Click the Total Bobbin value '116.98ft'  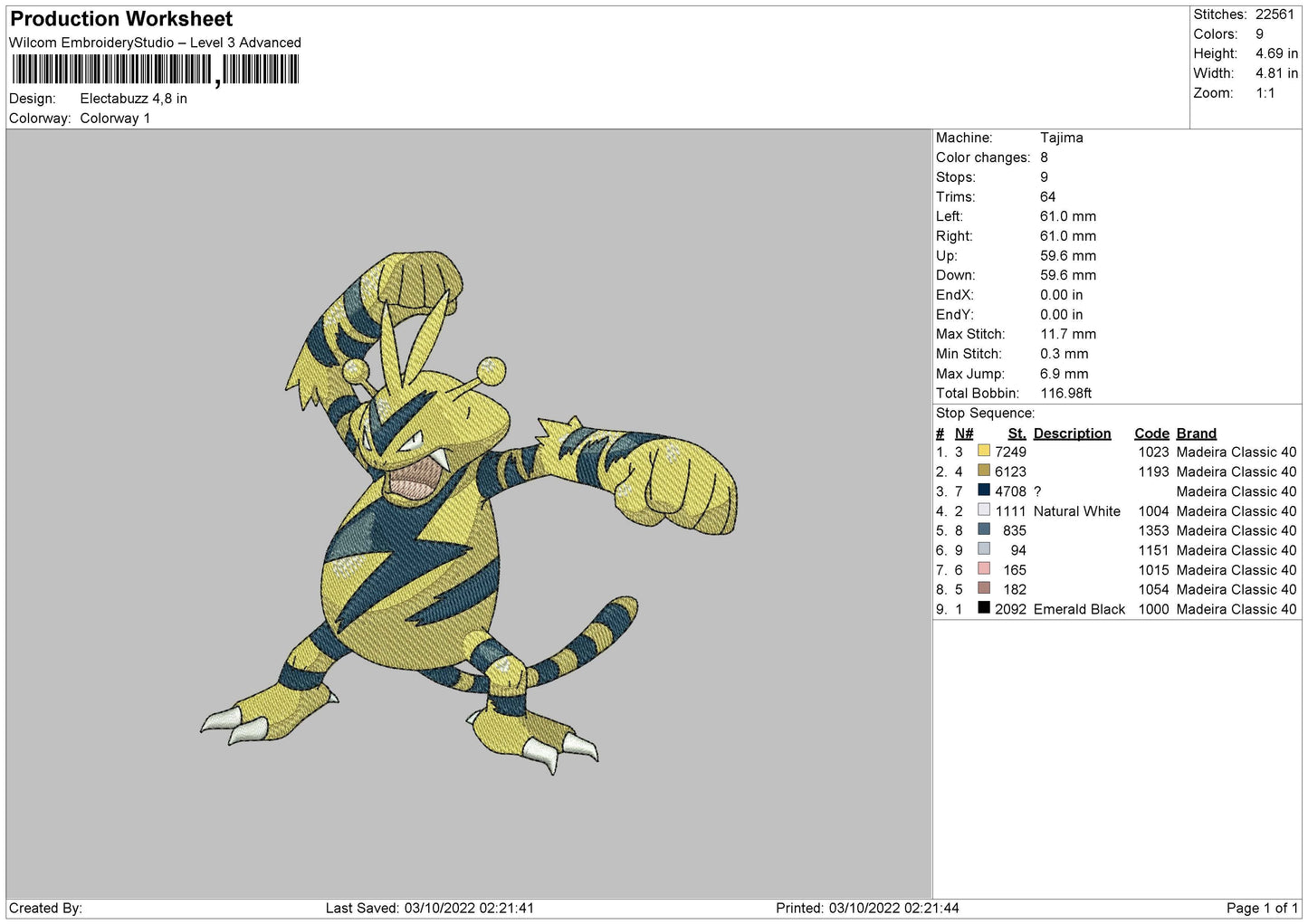tap(1066, 394)
